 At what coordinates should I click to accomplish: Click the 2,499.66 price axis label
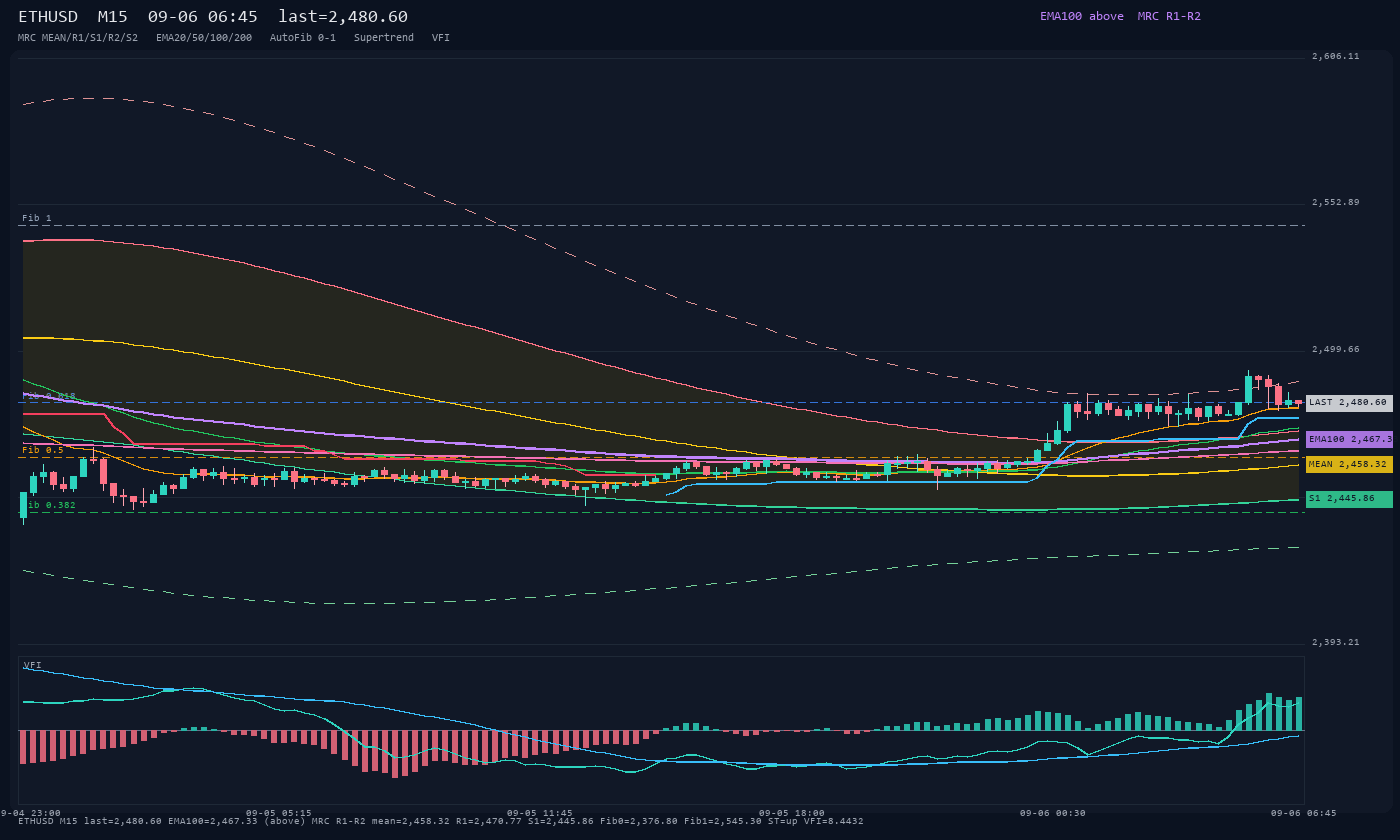click(1336, 350)
